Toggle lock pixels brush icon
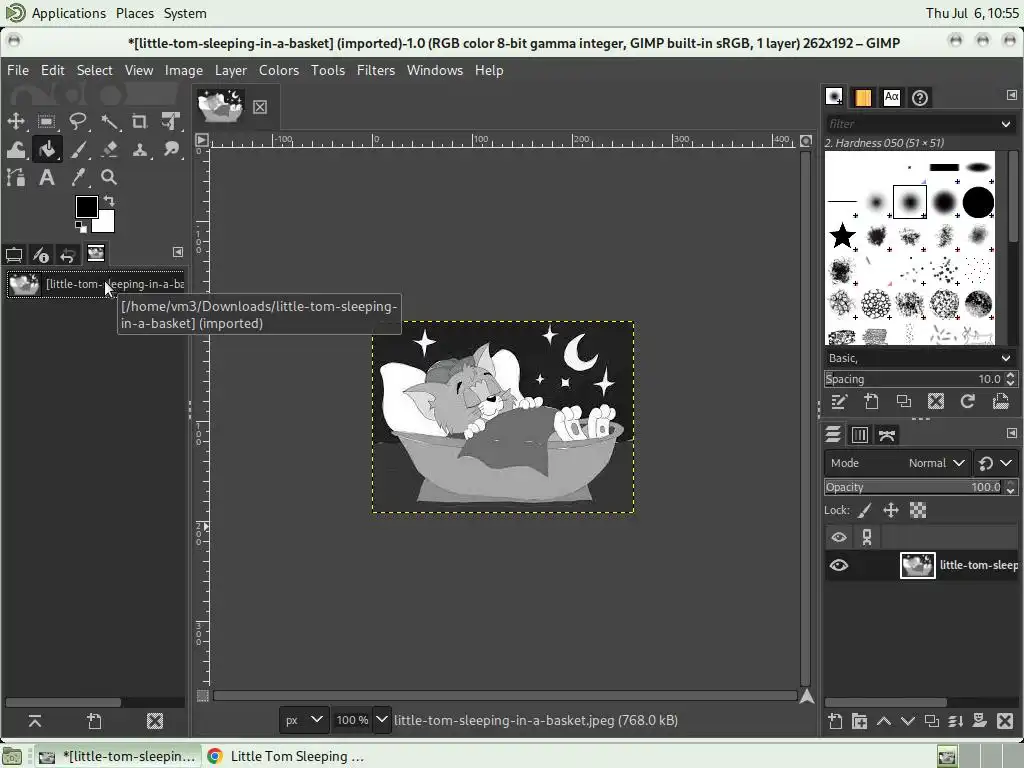This screenshot has width=1024, height=768. tap(864, 510)
